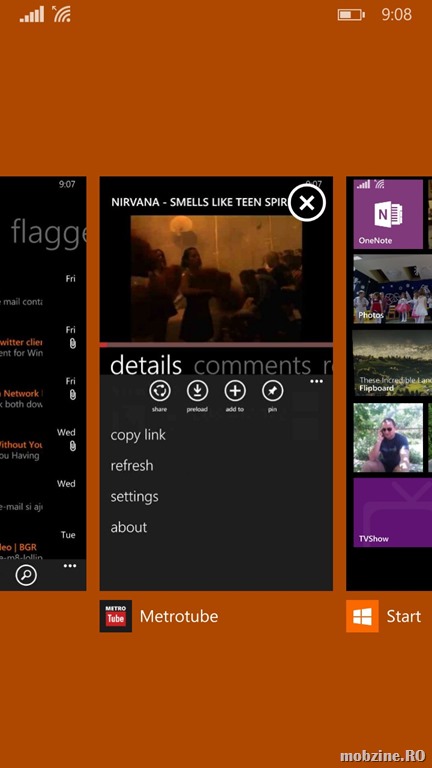Click the Start label
432x768 pixels.
tap(404, 616)
